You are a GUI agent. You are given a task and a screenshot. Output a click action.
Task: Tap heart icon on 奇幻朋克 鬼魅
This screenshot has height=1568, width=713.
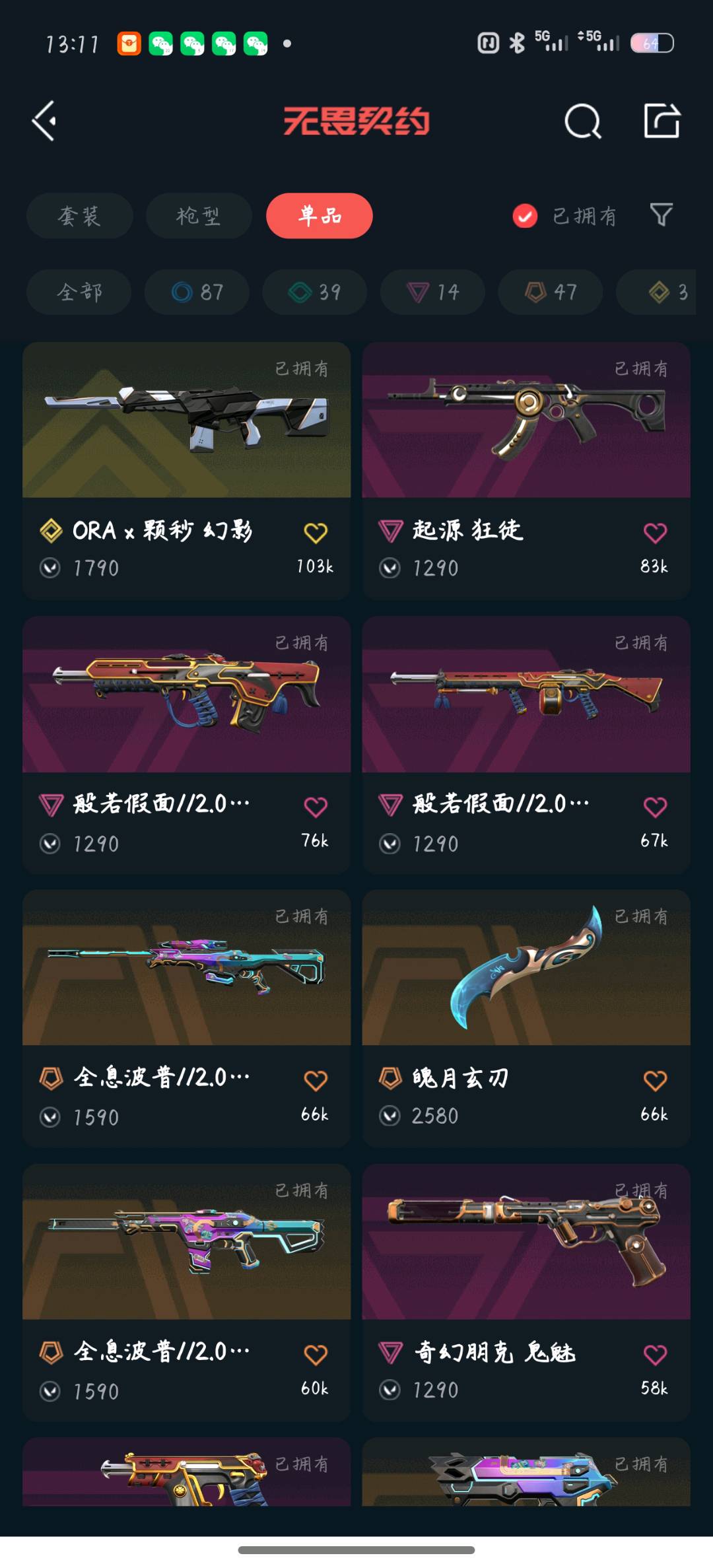click(655, 1354)
